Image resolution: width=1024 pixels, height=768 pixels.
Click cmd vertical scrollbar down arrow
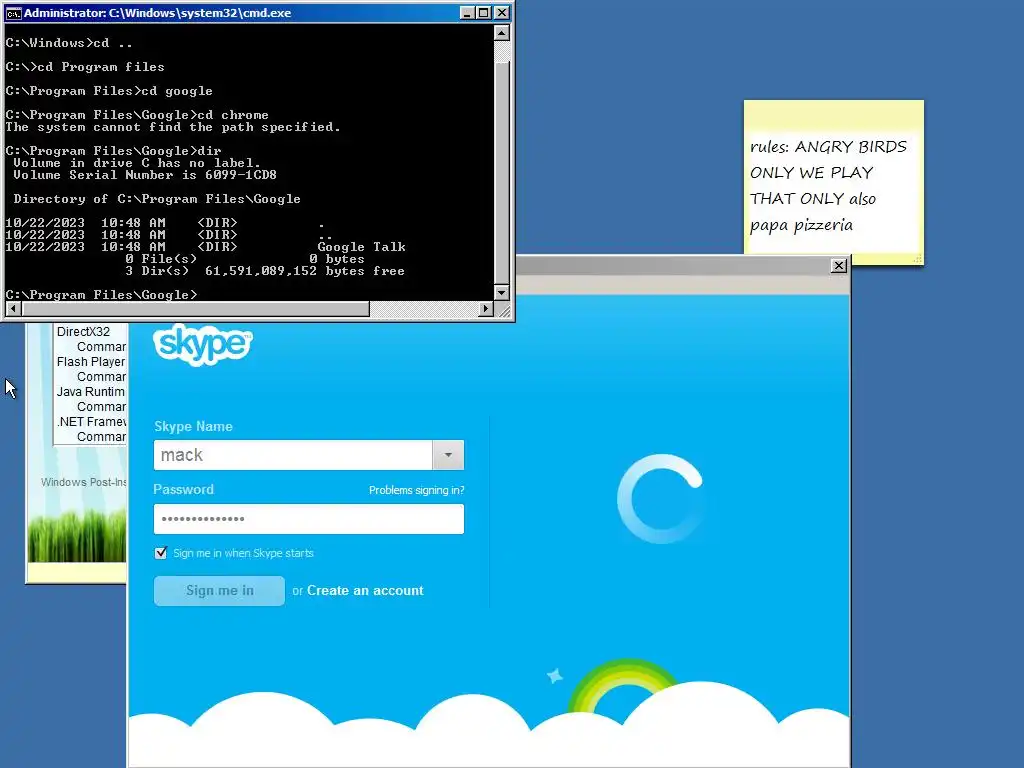coord(502,293)
